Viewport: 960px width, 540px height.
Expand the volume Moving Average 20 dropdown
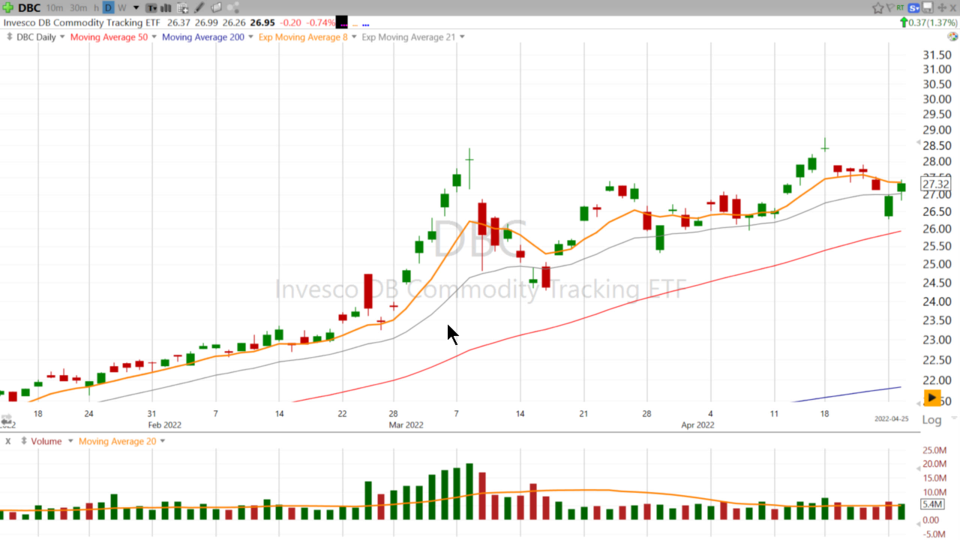(x=161, y=441)
